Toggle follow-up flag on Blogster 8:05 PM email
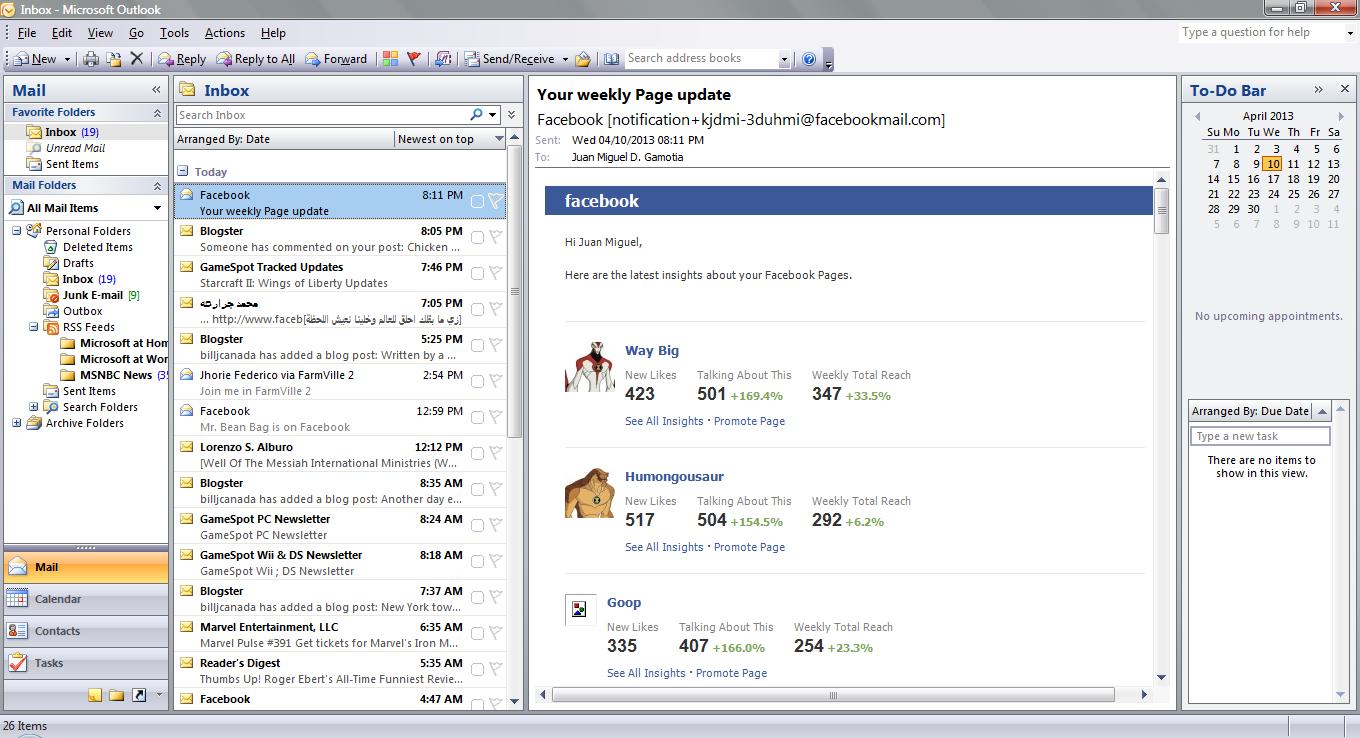Screen dimensions: 1360x738 point(495,238)
